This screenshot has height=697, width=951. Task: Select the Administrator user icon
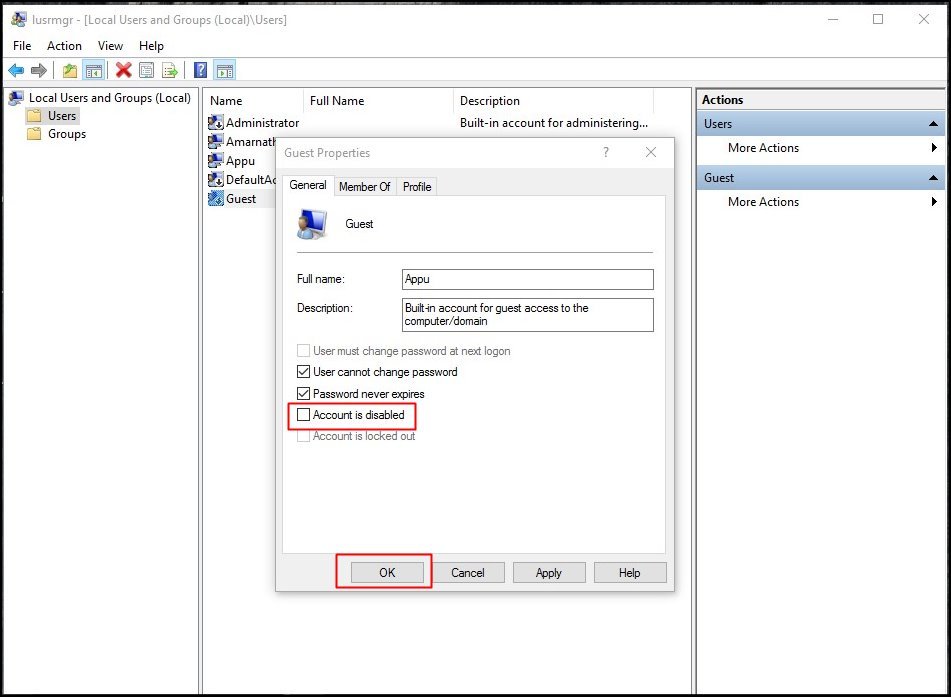tap(215, 123)
